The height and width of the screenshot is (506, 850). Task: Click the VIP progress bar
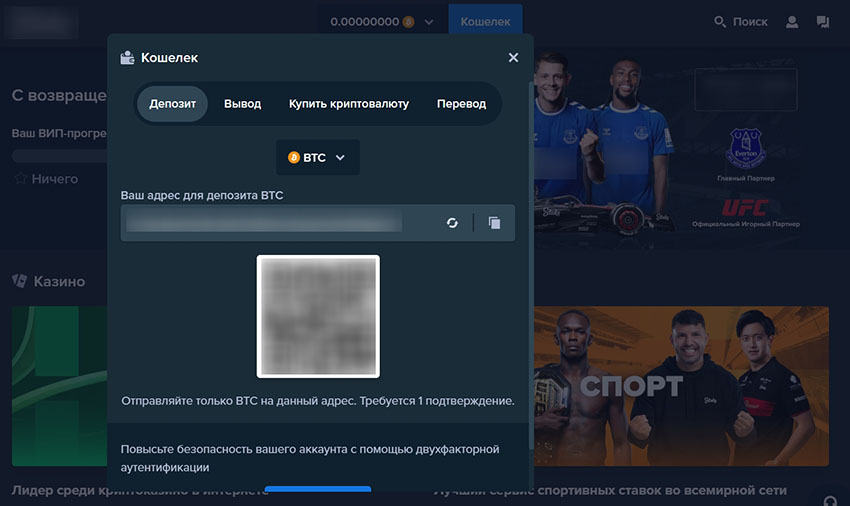click(60, 156)
